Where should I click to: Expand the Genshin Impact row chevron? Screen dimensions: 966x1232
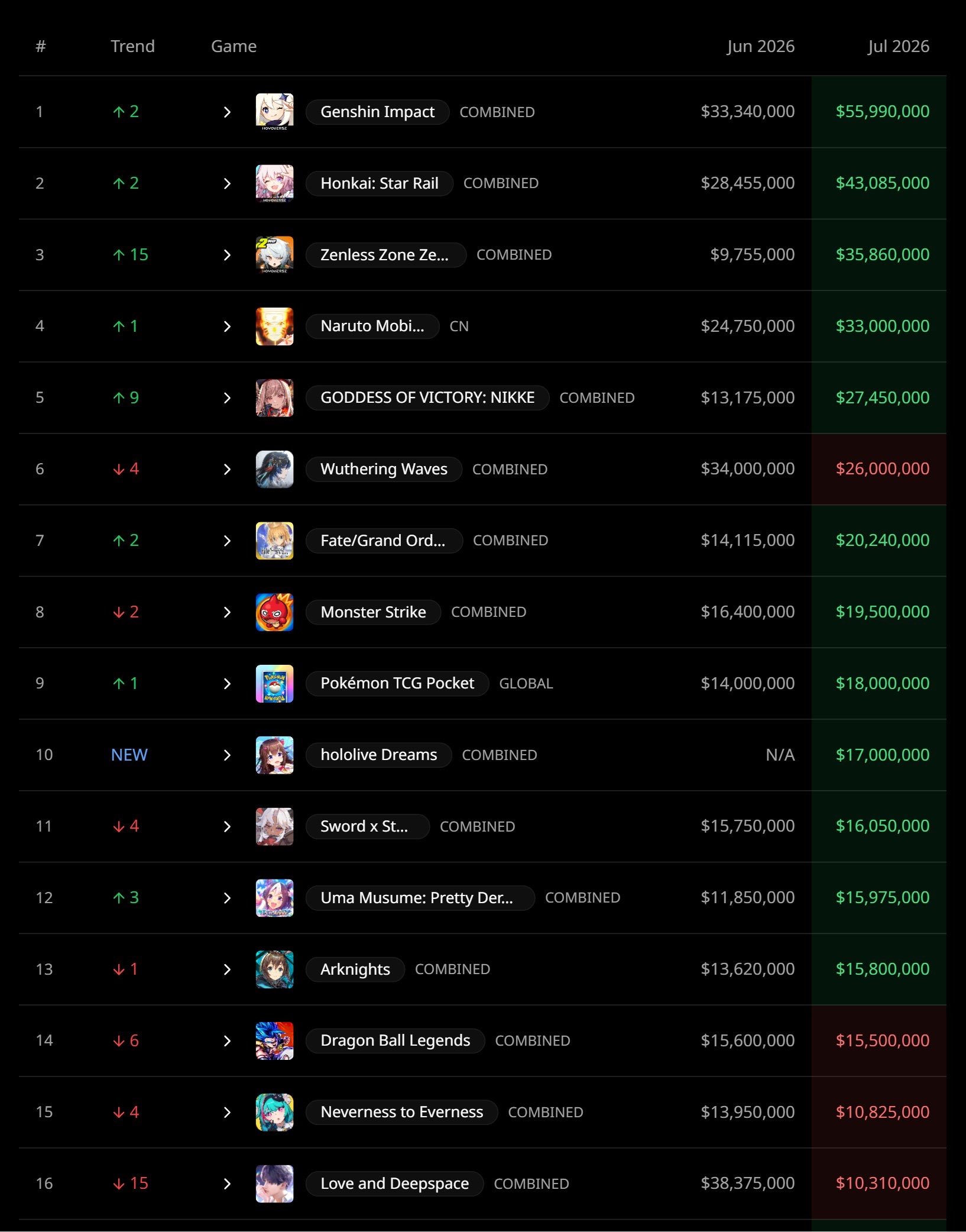point(227,112)
